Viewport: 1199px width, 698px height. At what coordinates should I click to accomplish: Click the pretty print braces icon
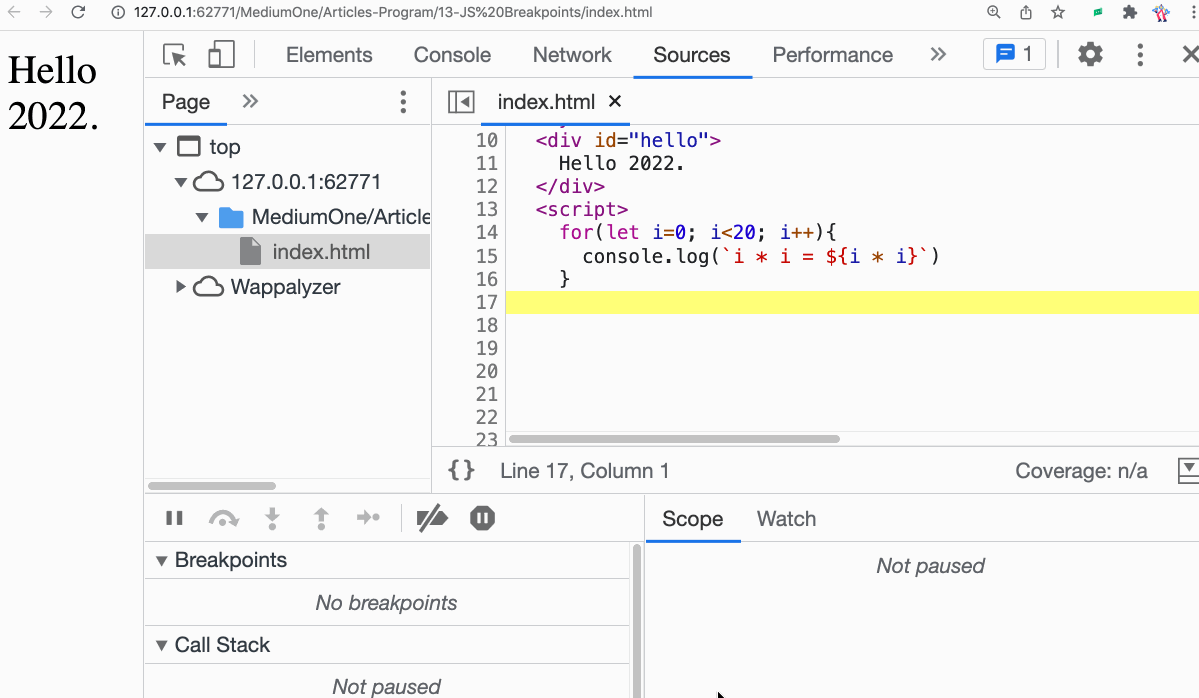[x=461, y=471]
